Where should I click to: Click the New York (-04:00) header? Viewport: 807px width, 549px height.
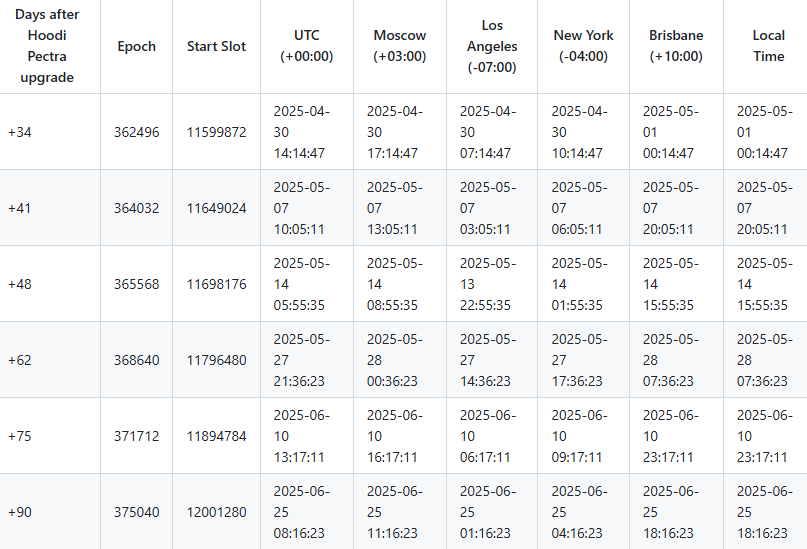[x=583, y=46]
